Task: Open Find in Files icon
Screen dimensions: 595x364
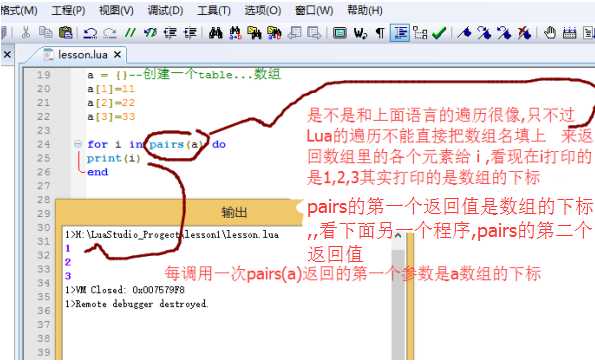Action: (254, 33)
